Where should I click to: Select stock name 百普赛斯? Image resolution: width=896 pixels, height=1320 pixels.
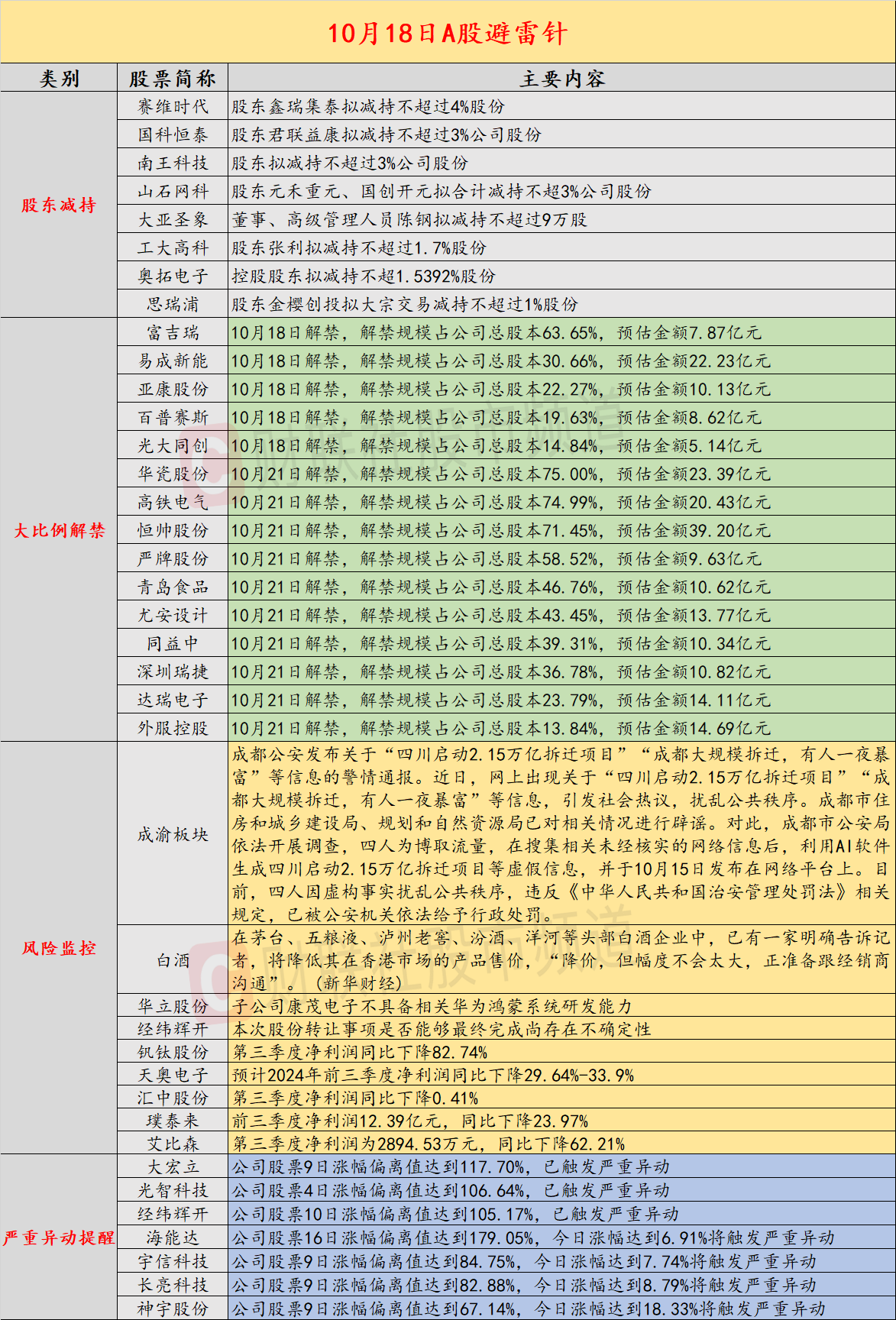(173, 418)
